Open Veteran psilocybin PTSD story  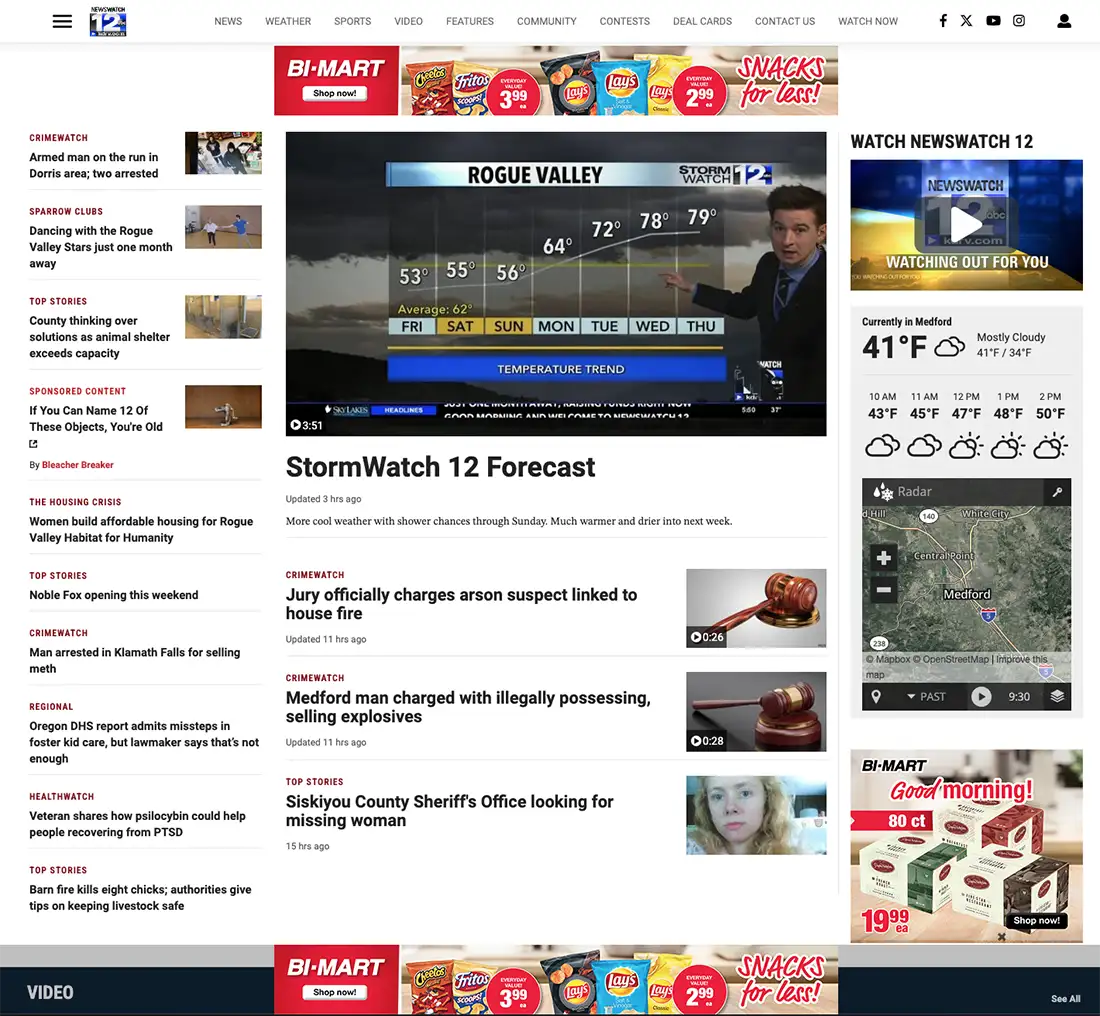tap(138, 824)
